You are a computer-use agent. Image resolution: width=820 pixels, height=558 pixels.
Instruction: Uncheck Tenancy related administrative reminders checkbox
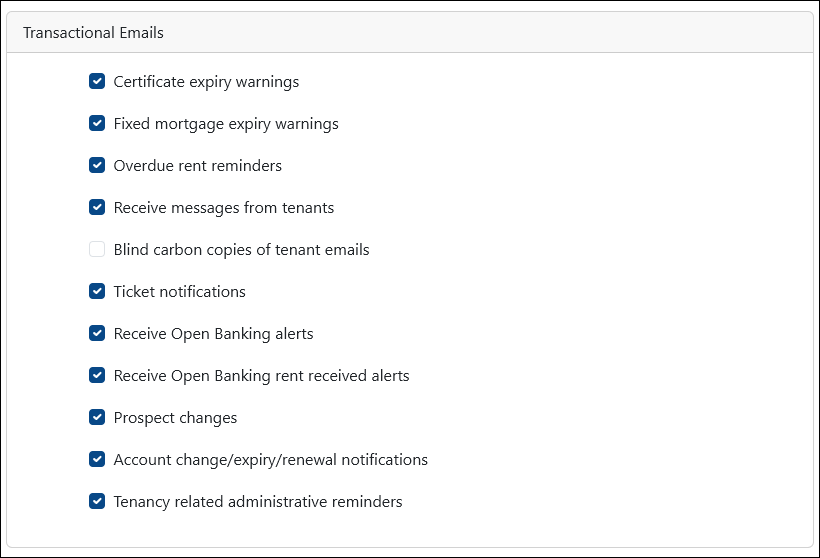coord(97,501)
